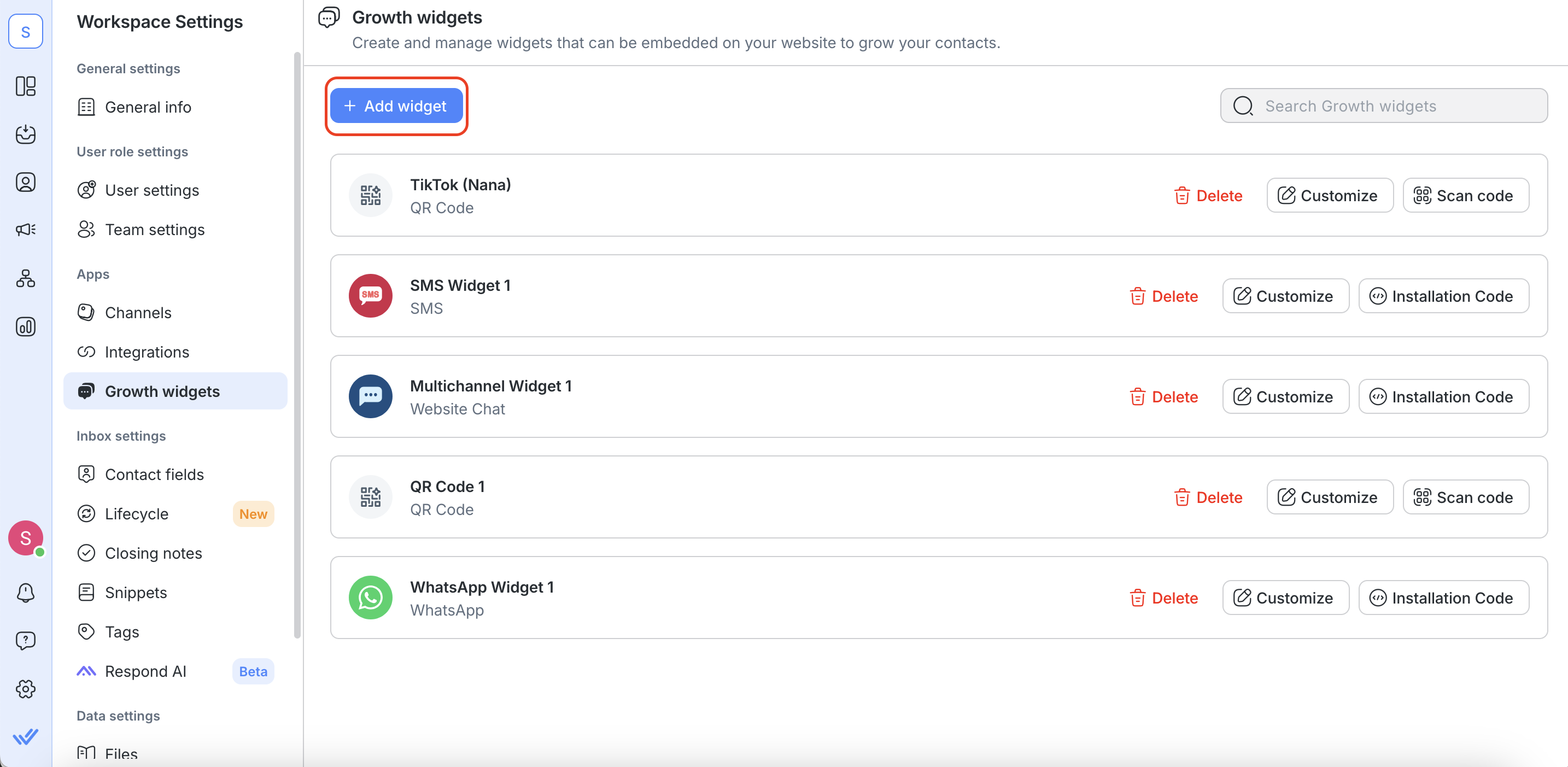Open the help chat question icon
The width and height of the screenshot is (1568, 767).
coord(26,640)
